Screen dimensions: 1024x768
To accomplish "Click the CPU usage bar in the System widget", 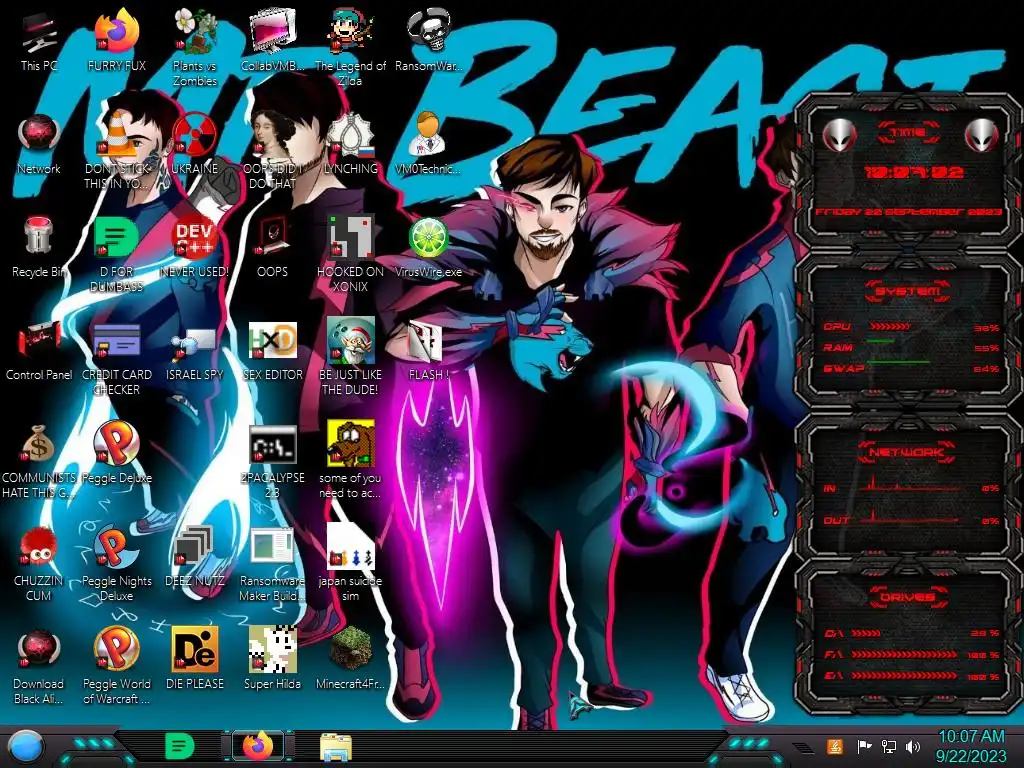I will 889,327.
